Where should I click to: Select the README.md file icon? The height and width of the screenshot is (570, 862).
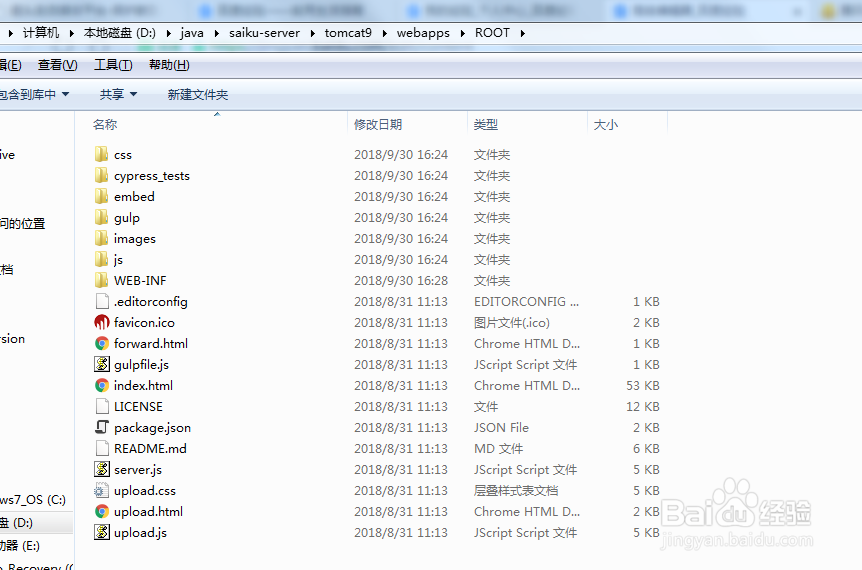tap(102, 449)
